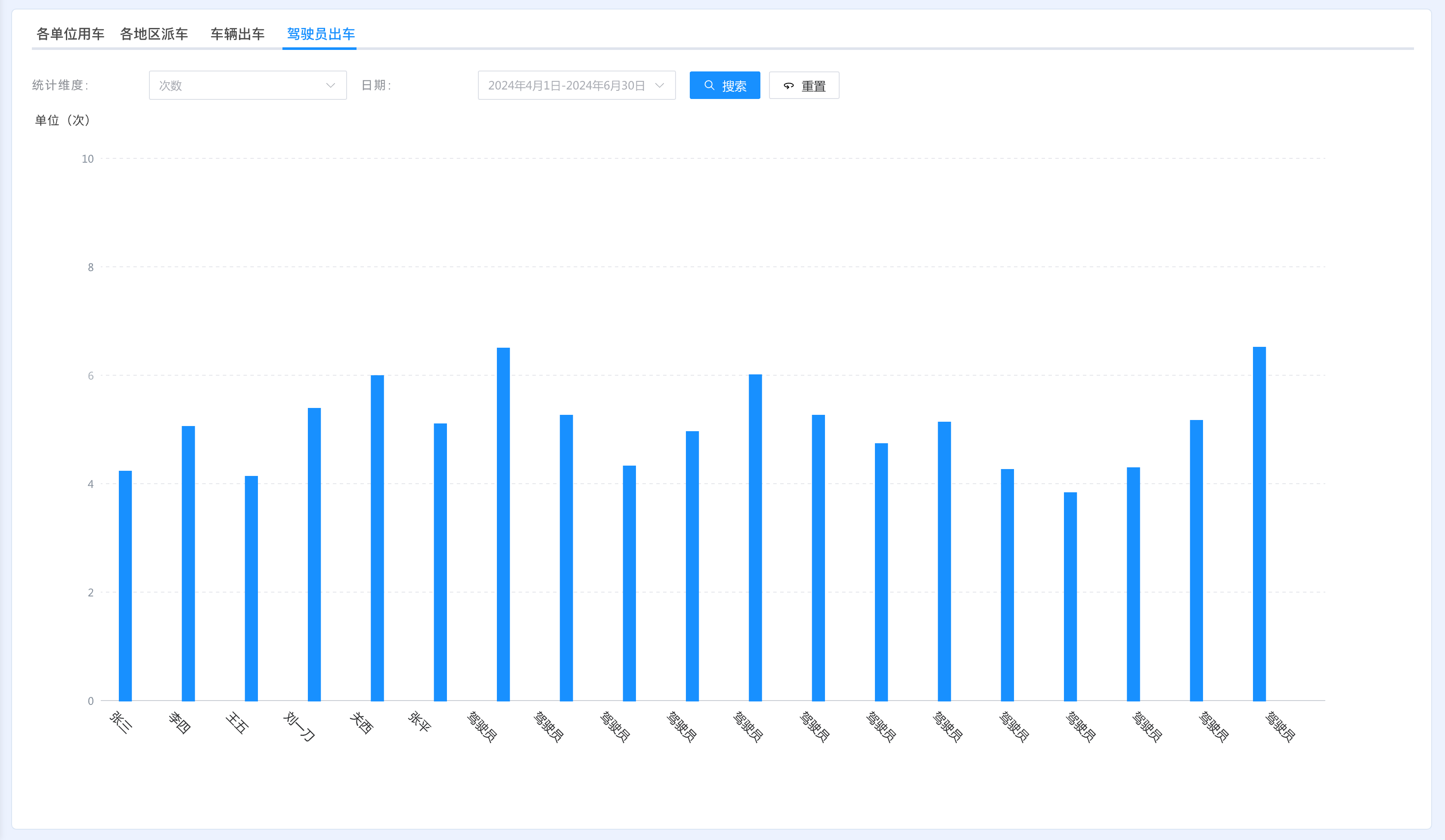1445x840 pixels.
Task: Click the reset arrow icon
Action: coord(789,86)
